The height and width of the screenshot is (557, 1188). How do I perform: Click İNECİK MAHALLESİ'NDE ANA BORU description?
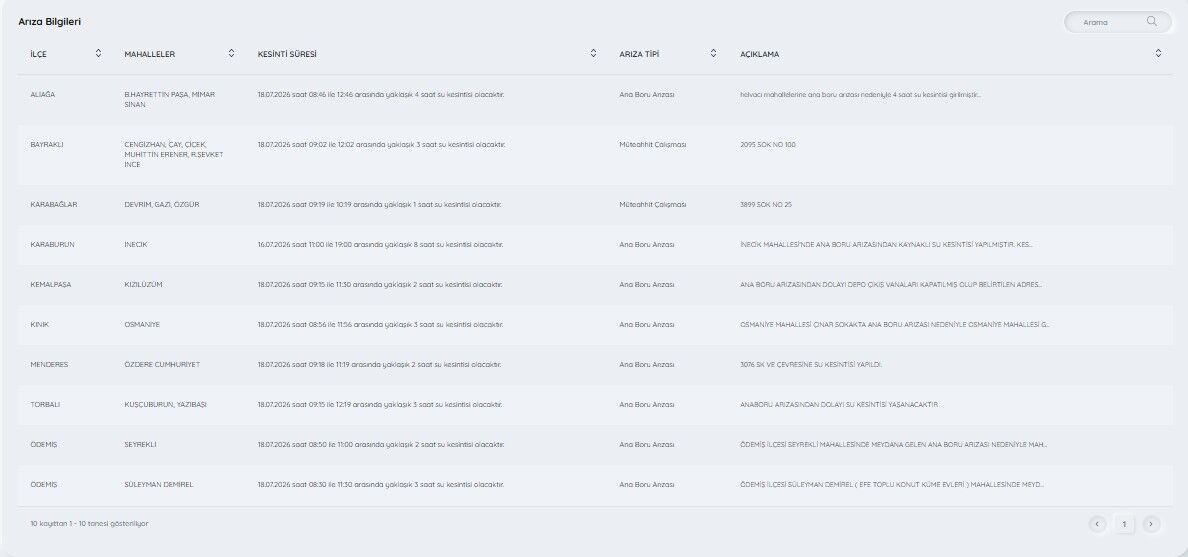tap(886, 245)
